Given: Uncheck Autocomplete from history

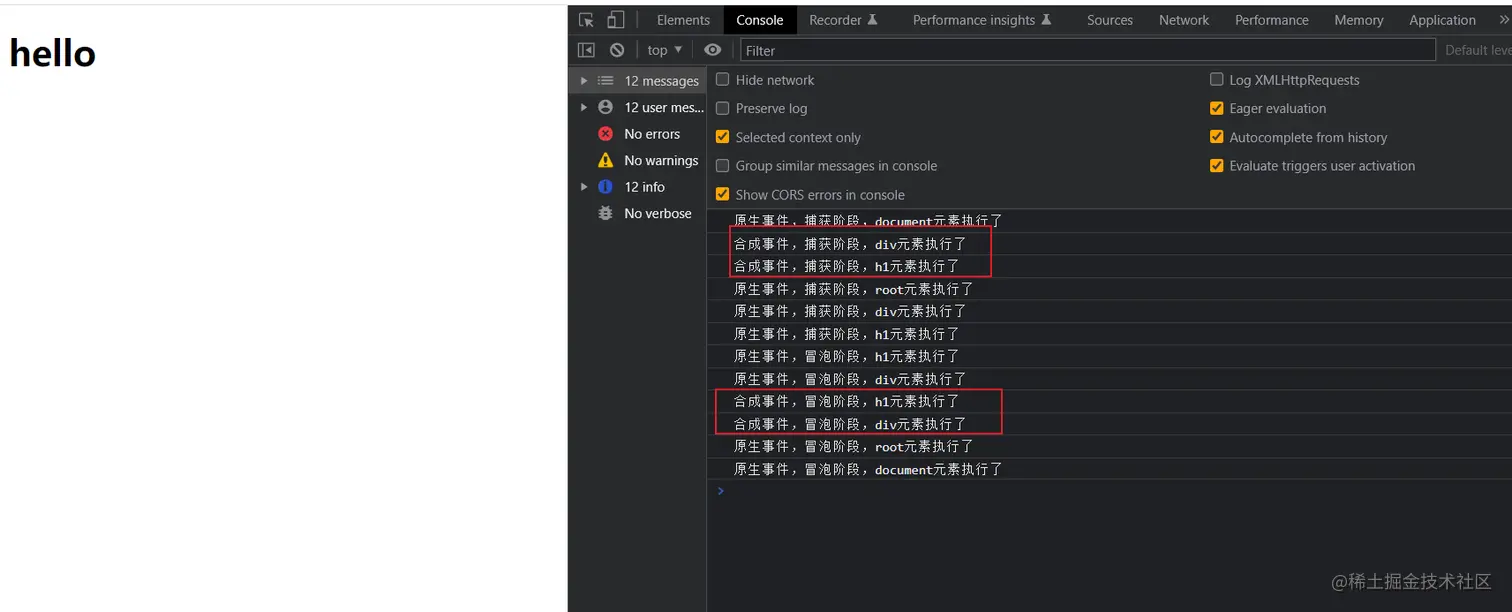Looking at the screenshot, I should [x=1217, y=137].
